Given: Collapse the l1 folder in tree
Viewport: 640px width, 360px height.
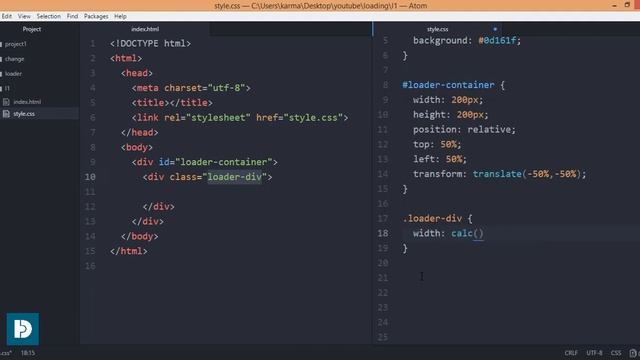Looking at the screenshot, I should coord(7,89).
